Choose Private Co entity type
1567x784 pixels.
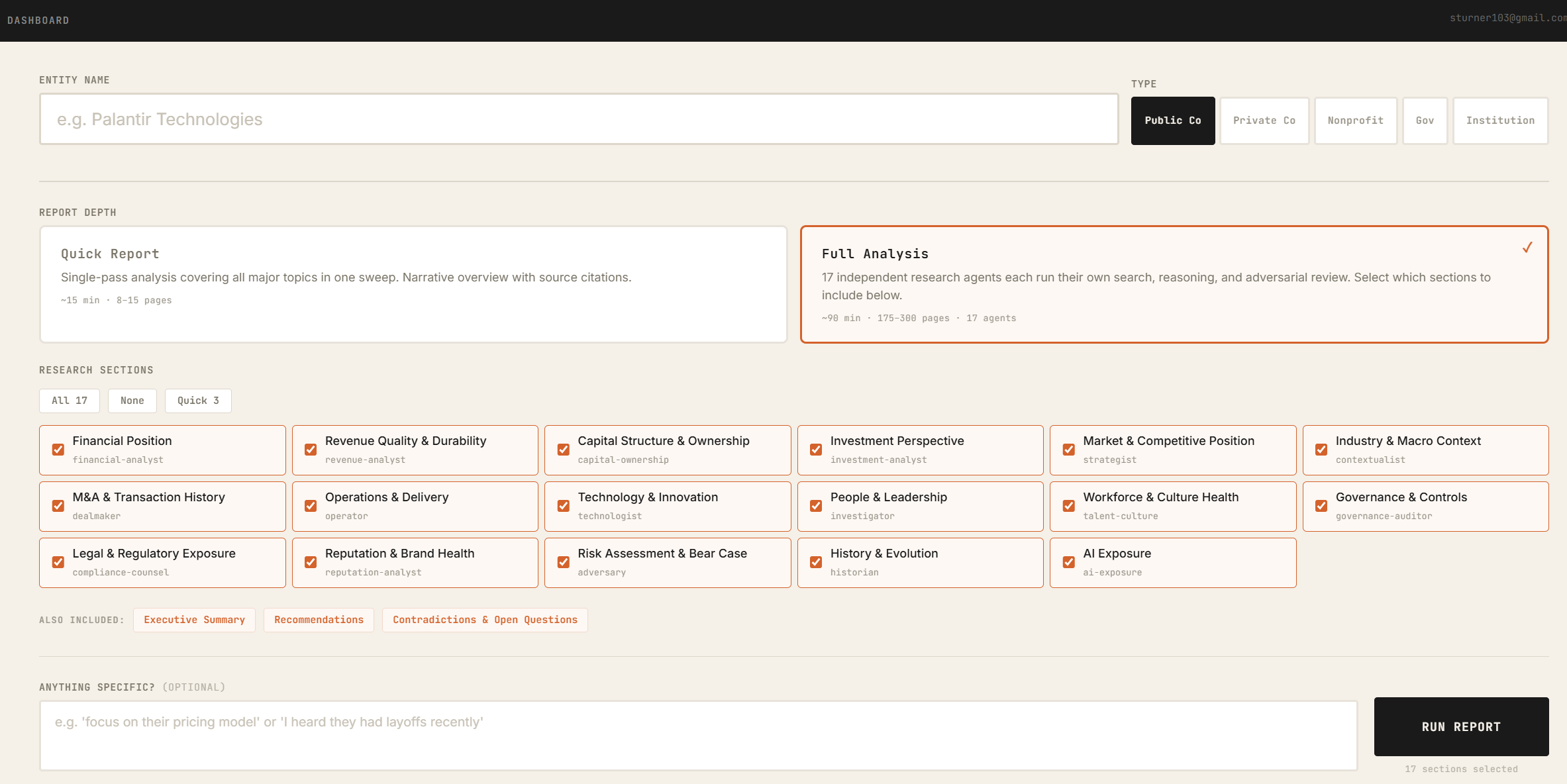click(x=1264, y=121)
